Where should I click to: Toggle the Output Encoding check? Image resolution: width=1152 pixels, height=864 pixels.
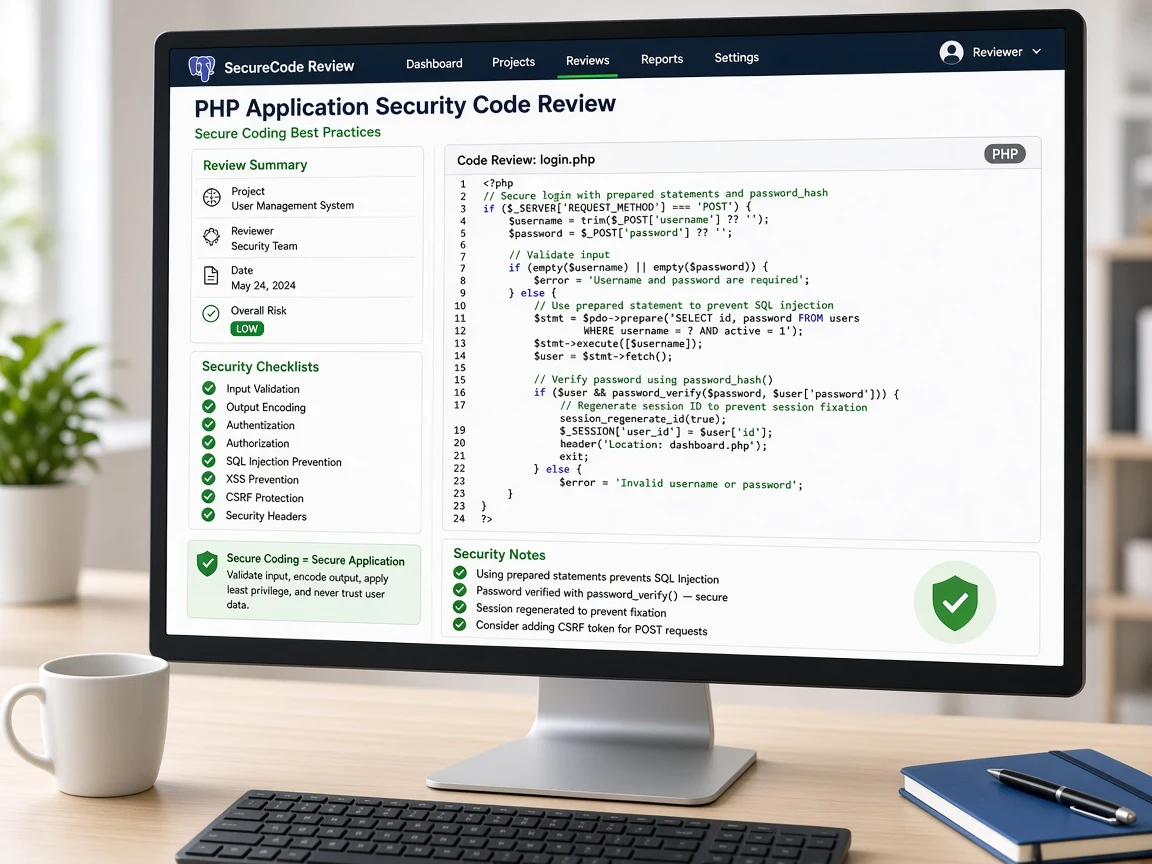(209, 406)
